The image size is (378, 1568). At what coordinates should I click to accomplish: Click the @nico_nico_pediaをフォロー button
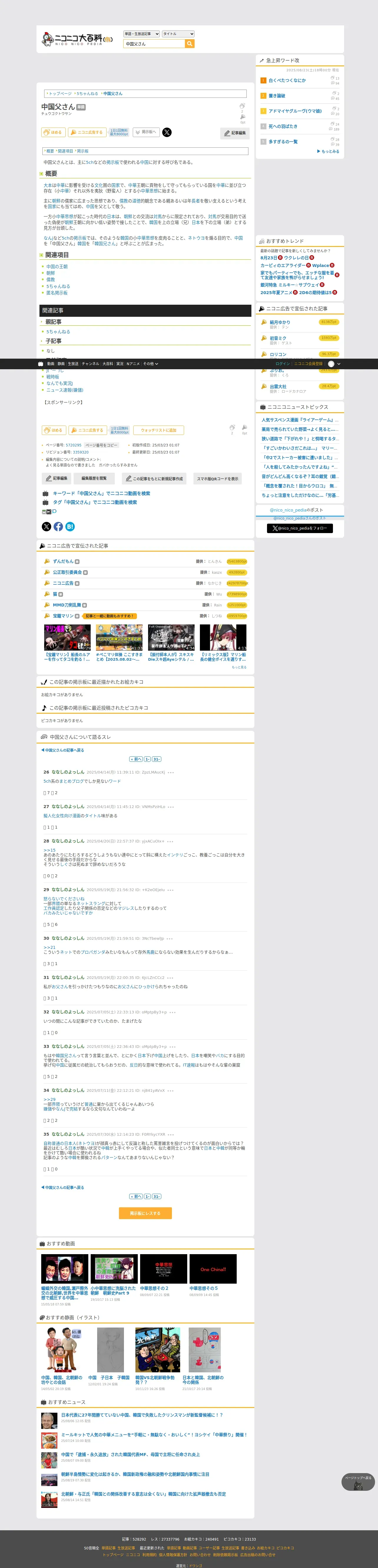[x=300, y=528]
